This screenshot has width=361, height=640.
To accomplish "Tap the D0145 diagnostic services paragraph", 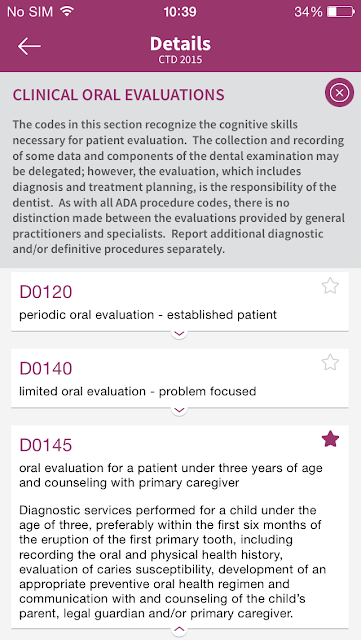I will (171, 562).
